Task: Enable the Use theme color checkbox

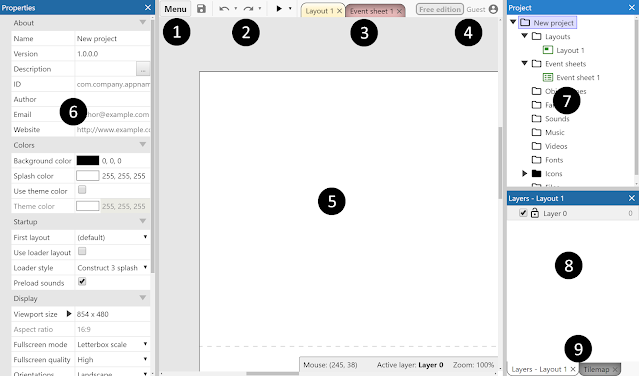Action: coord(82,190)
